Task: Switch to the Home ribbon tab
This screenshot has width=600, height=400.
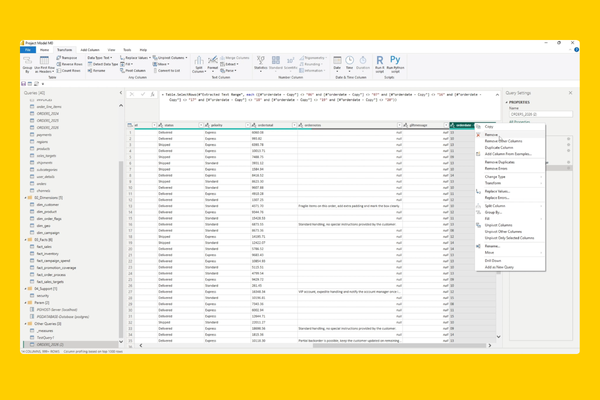Action: point(45,50)
